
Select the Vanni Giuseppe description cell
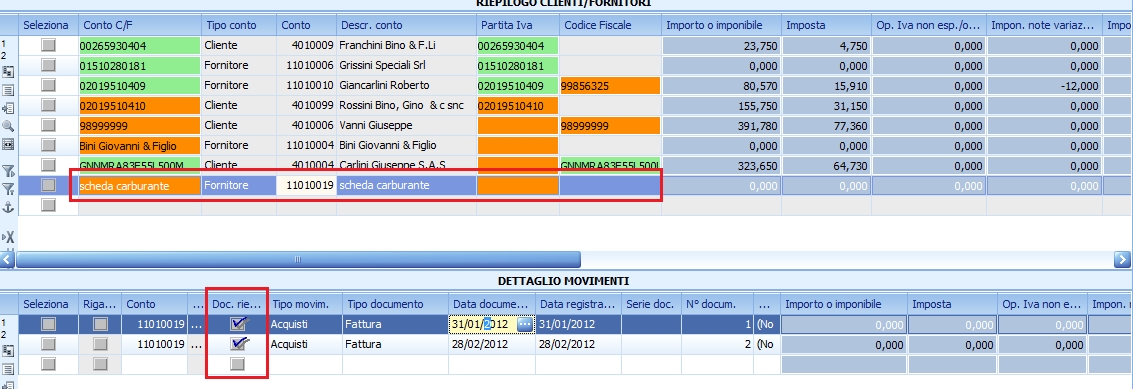click(406, 125)
